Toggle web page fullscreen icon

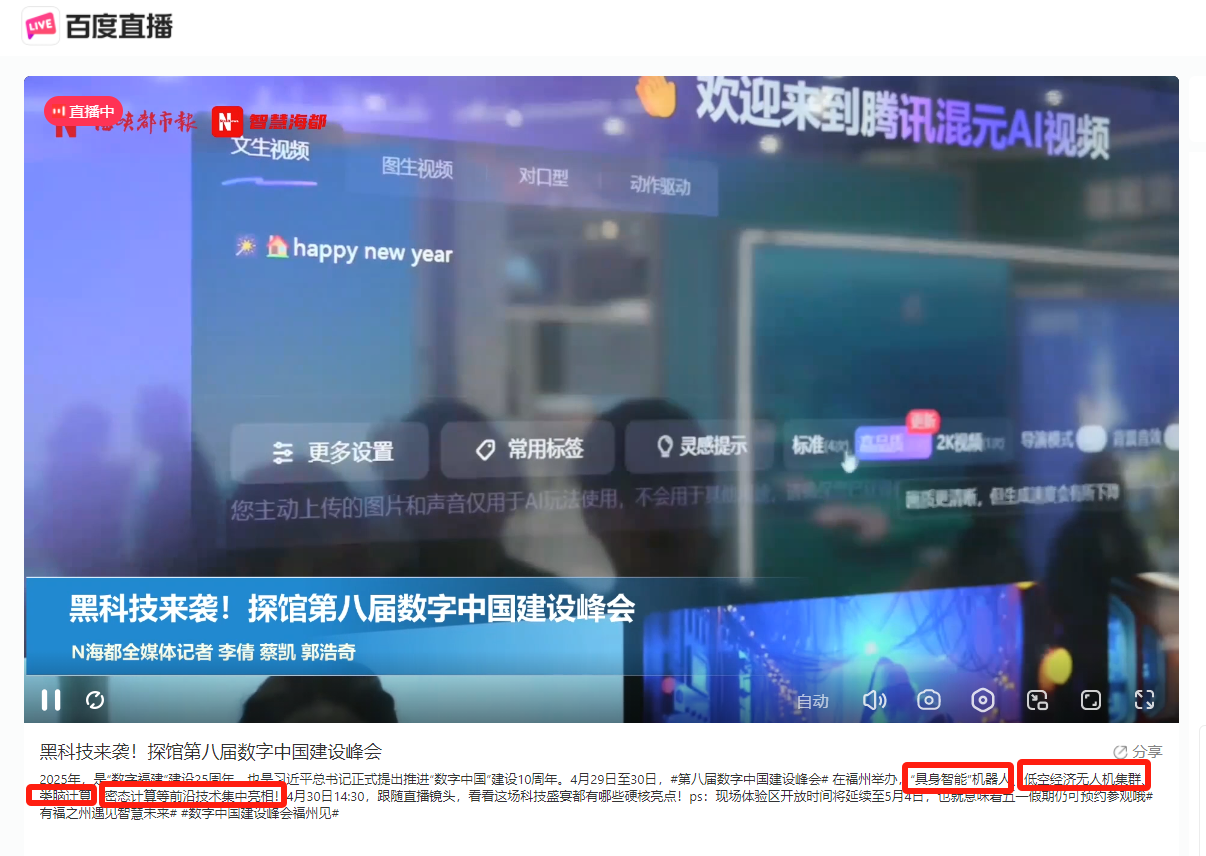pyautogui.click(x=1091, y=700)
